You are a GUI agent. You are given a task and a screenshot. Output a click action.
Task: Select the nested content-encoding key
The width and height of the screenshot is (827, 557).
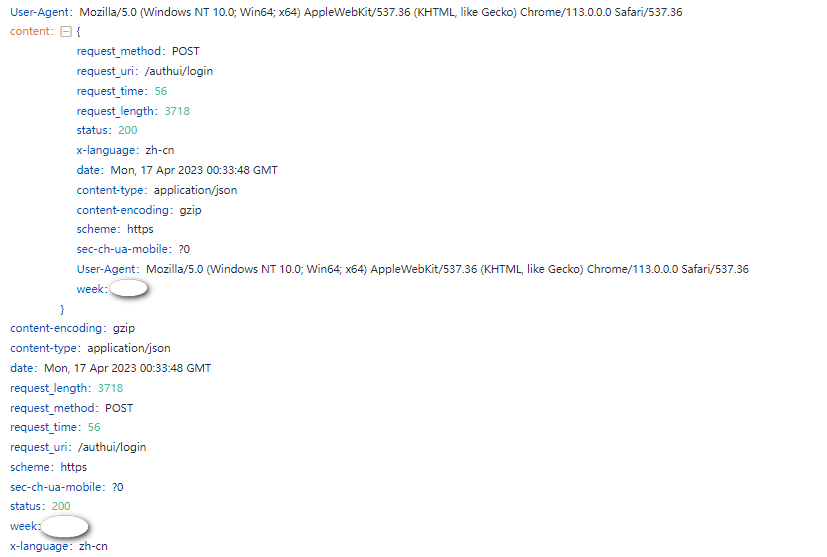pyautogui.click(x=125, y=210)
